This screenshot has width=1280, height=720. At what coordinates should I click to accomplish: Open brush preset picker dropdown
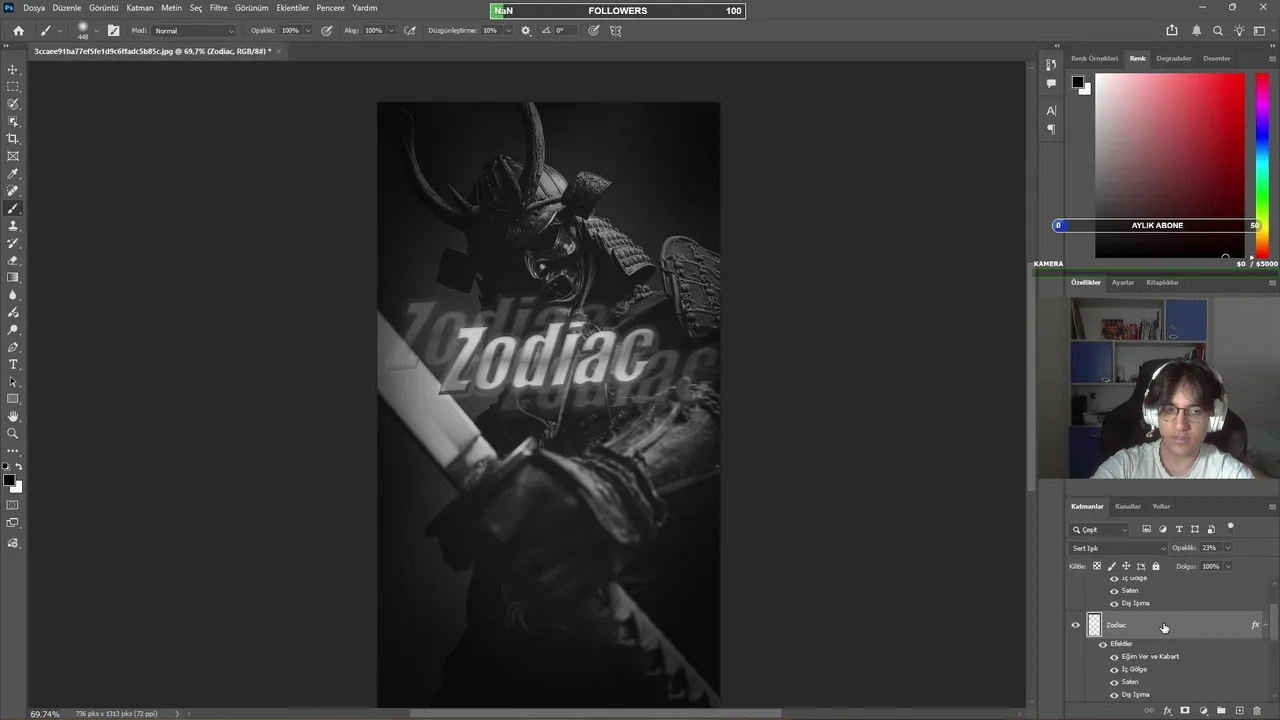96,31
